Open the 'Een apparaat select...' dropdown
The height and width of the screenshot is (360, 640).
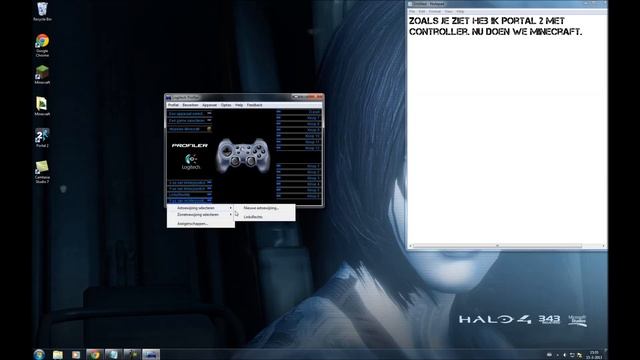click(190, 113)
